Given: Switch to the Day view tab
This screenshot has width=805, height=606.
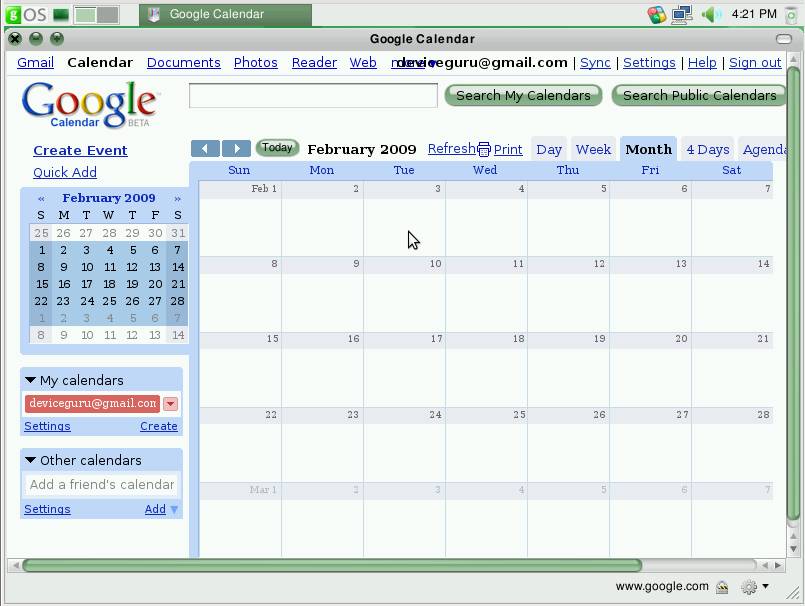Looking at the screenshot, I should point(549,149).
